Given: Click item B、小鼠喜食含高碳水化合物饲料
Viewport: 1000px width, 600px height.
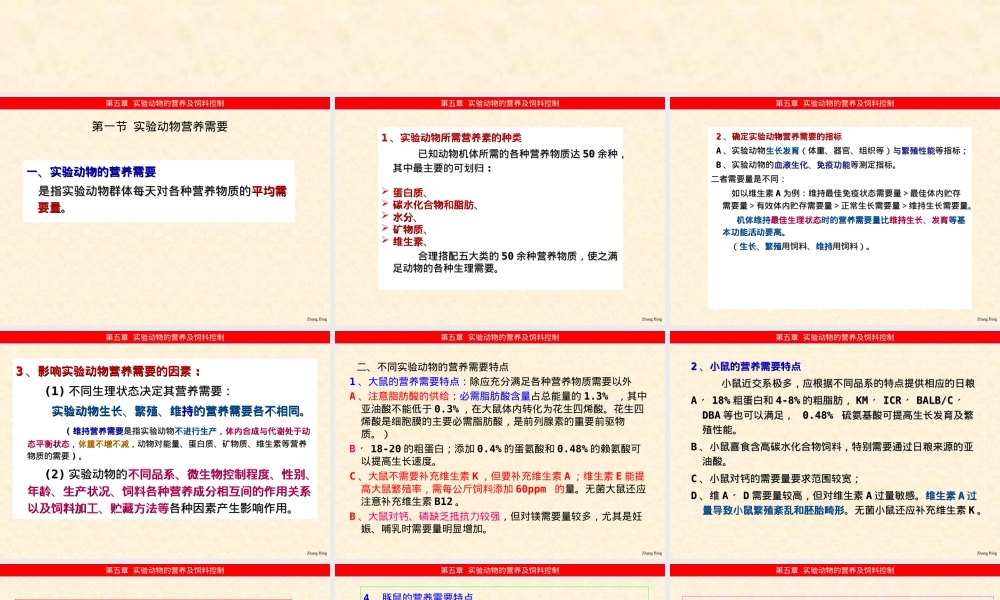Looking at the screenshot, I should [832, 454].
